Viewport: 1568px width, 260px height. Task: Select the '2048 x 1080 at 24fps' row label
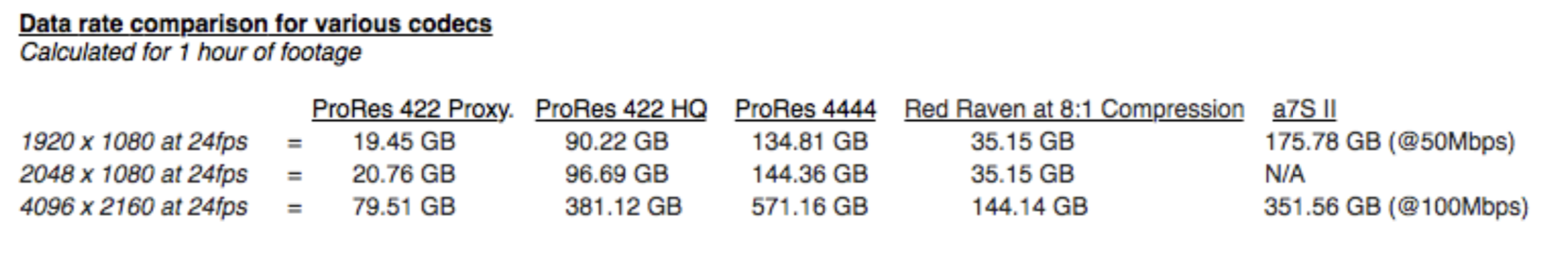[134, 175]
